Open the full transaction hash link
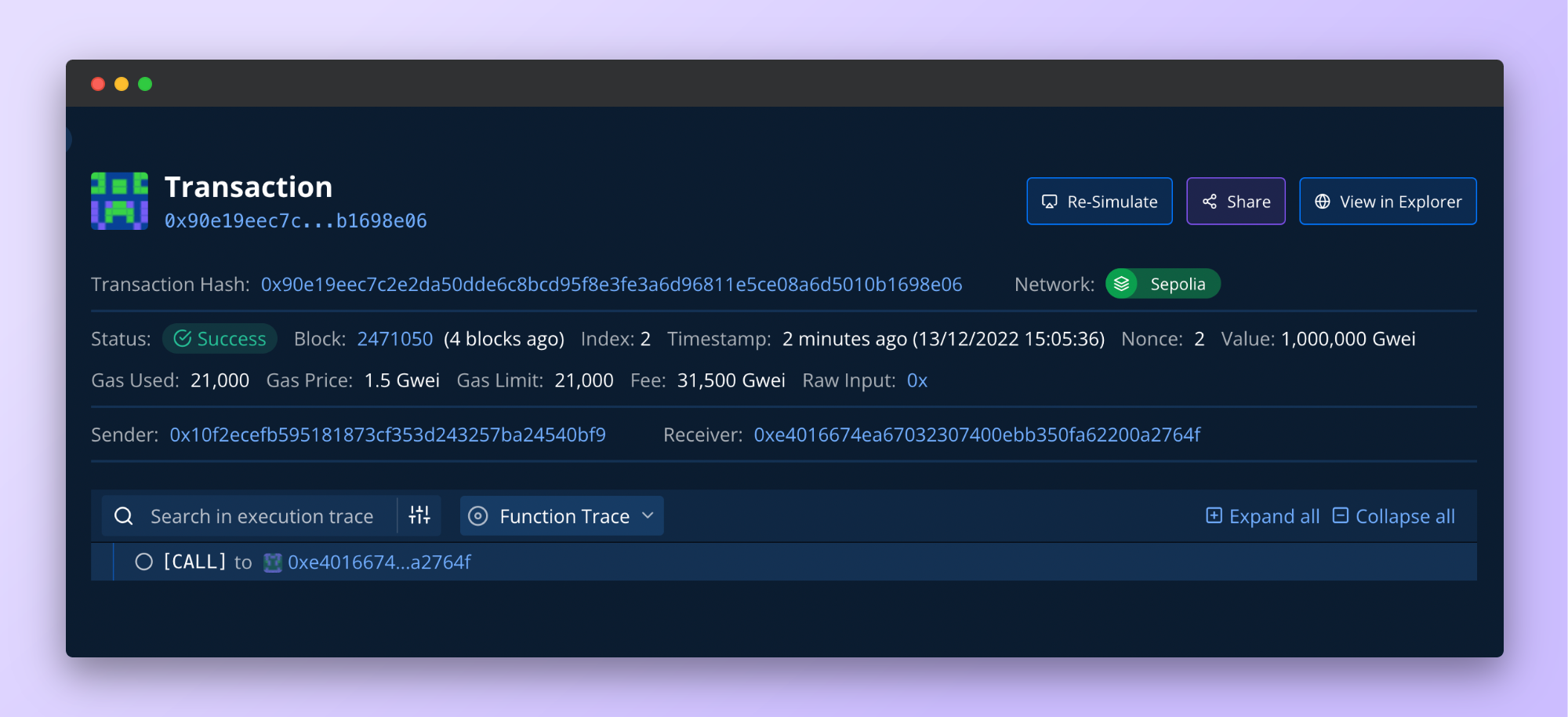This screenshot has width=1568, height=717. pyautogui.click(x=612, y=284)
